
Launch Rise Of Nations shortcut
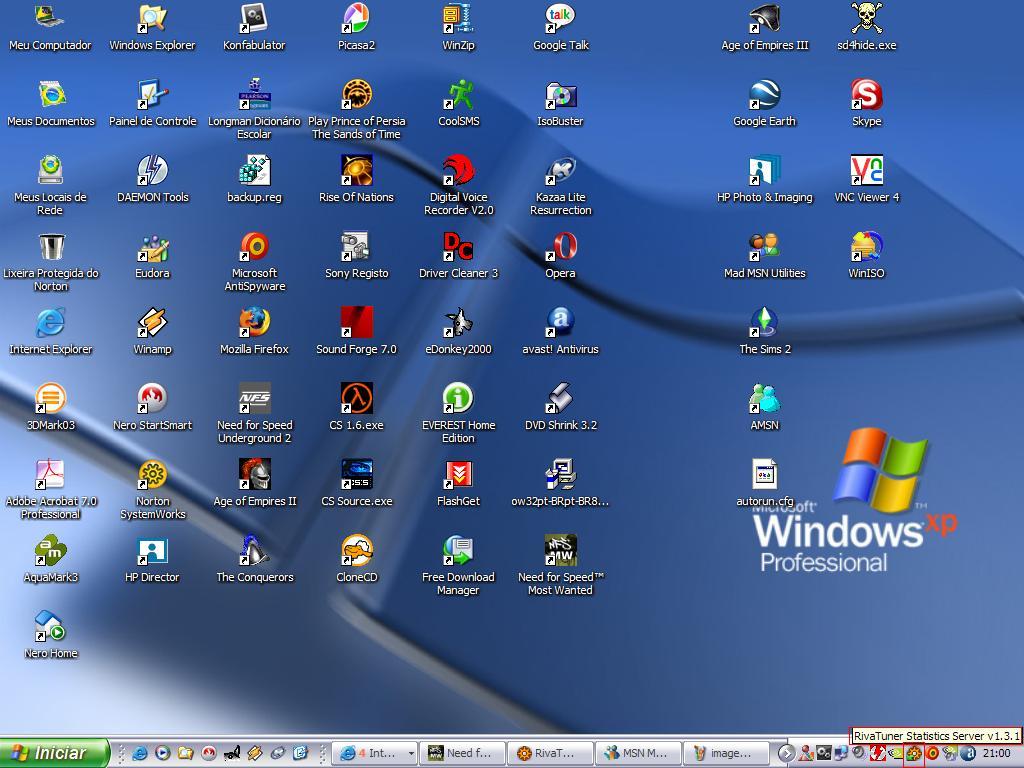click(357, 170)
